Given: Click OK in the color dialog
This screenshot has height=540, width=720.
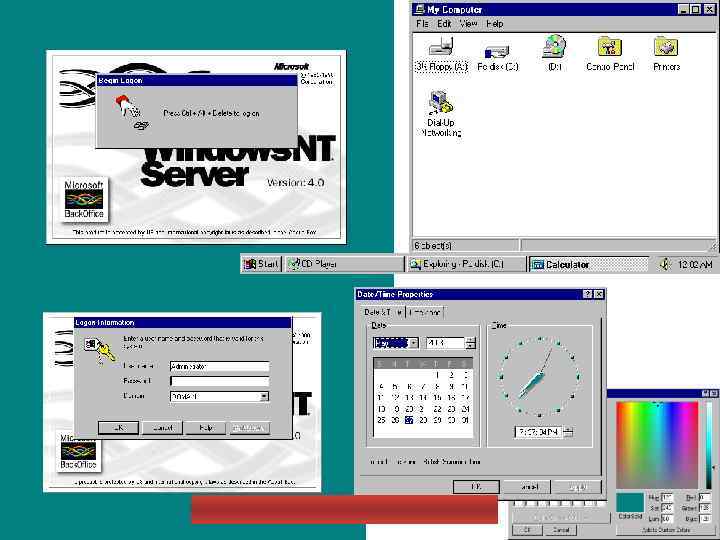Looking at the screenshot, I should coord(527,530).
